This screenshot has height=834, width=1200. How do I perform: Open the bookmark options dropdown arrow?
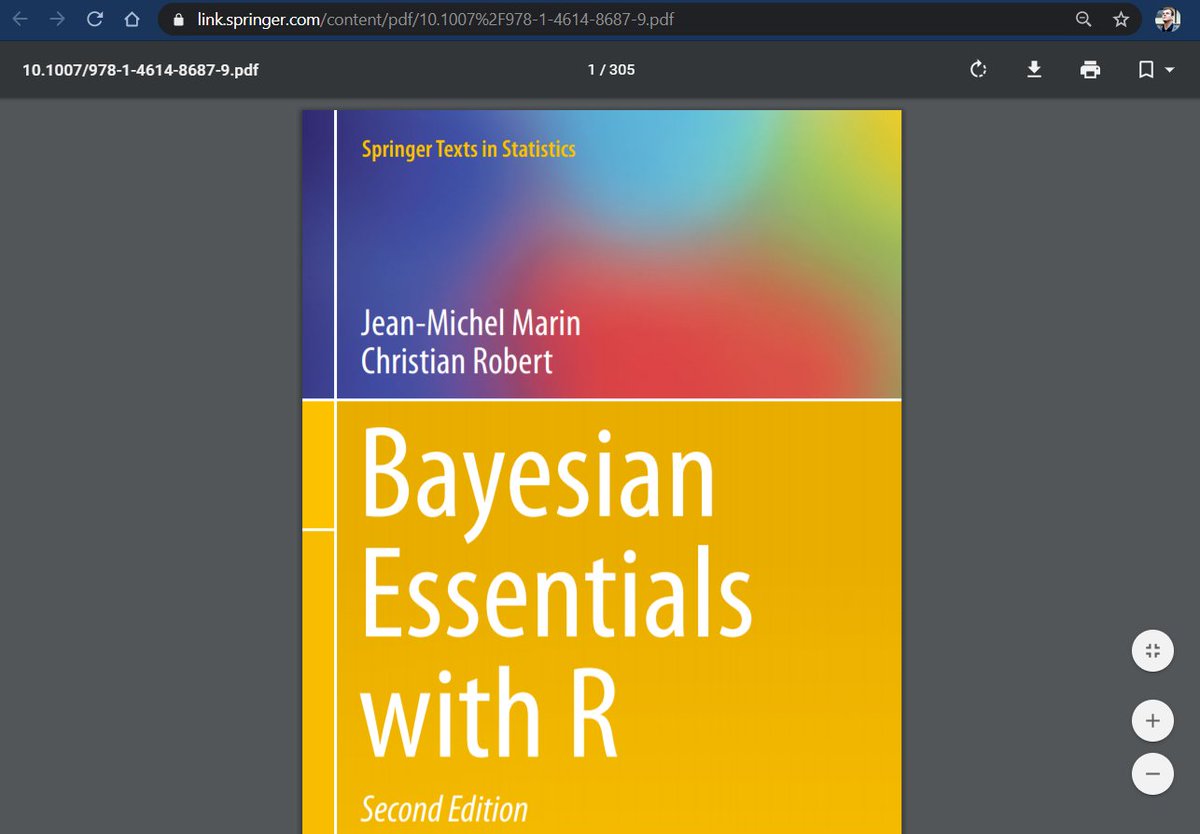point(1159,70)
